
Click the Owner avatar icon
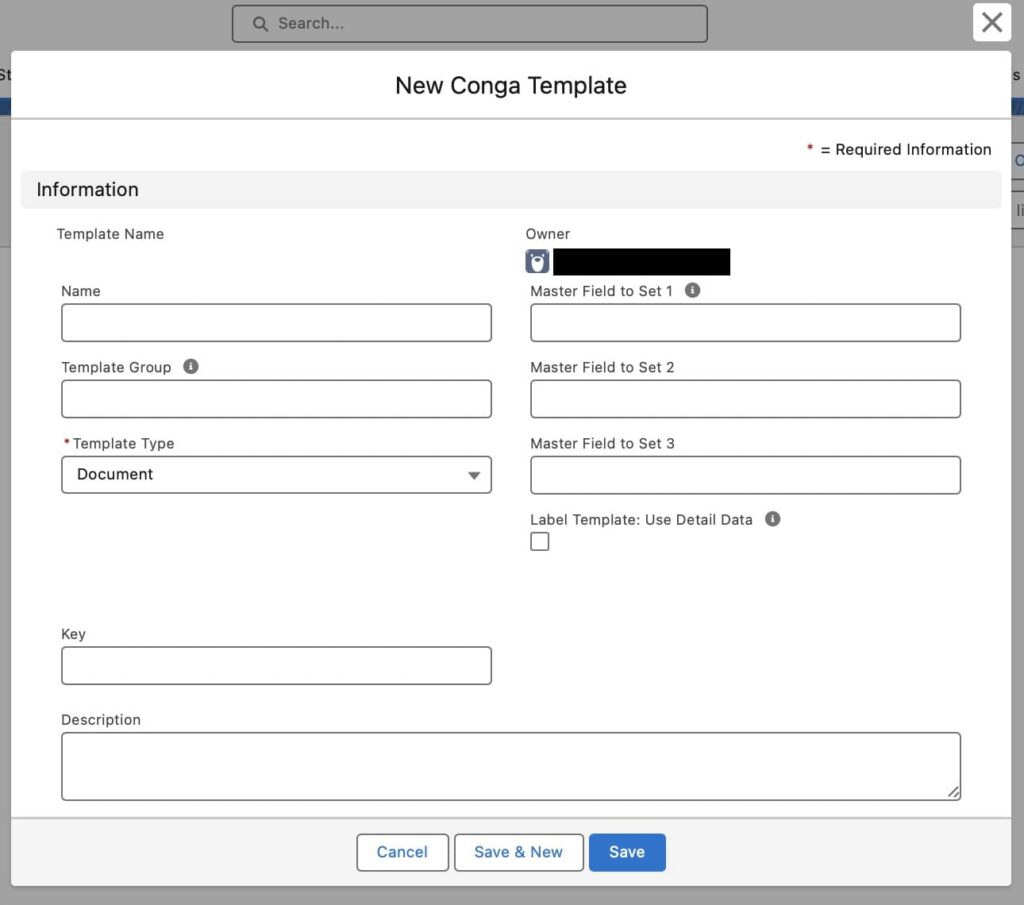click(x=538, y=262)
